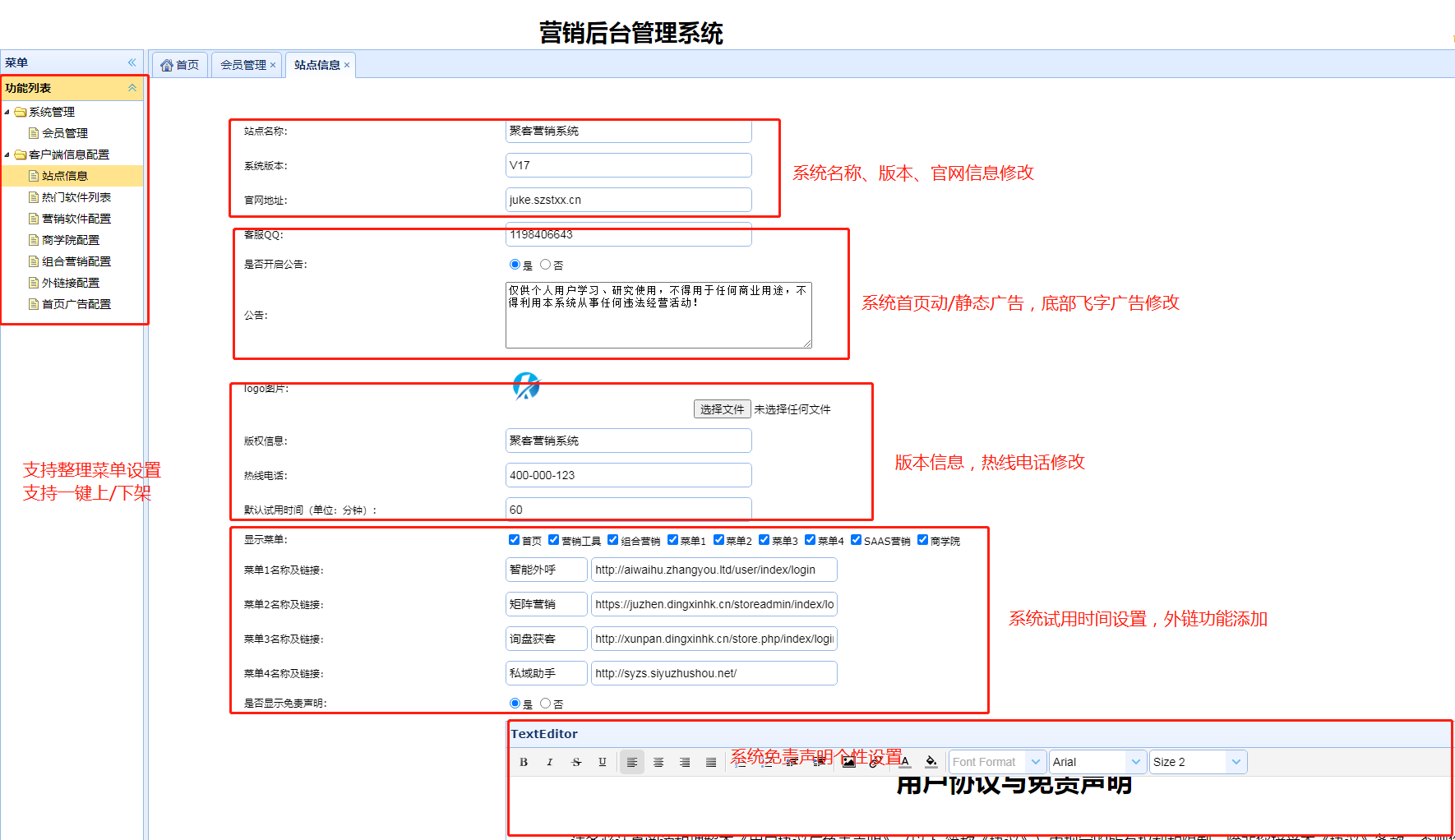
Task: Align text left in TextEditor
Action: 632,762
